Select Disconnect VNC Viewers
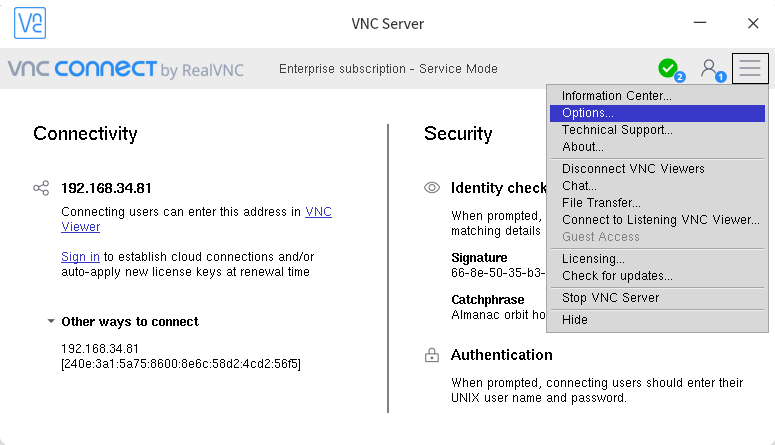The image size is (775, 445). coord(632,169)
